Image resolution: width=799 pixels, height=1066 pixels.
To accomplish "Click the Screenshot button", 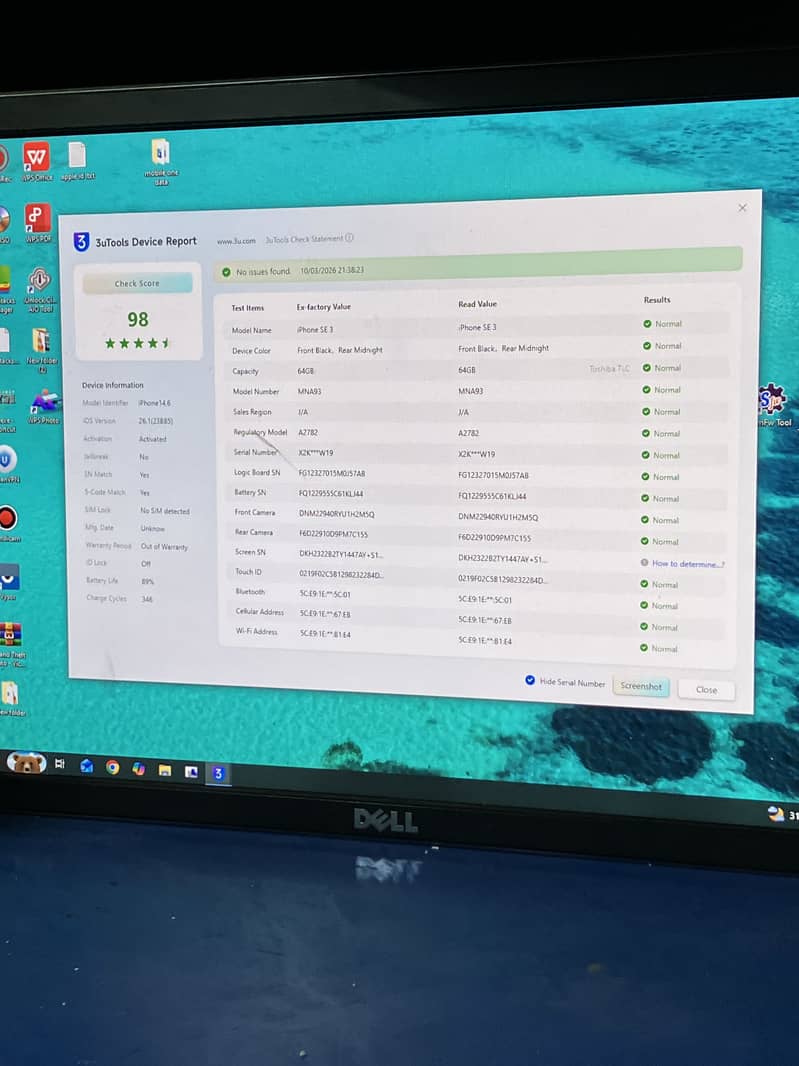I will click(x=641, y=687).
